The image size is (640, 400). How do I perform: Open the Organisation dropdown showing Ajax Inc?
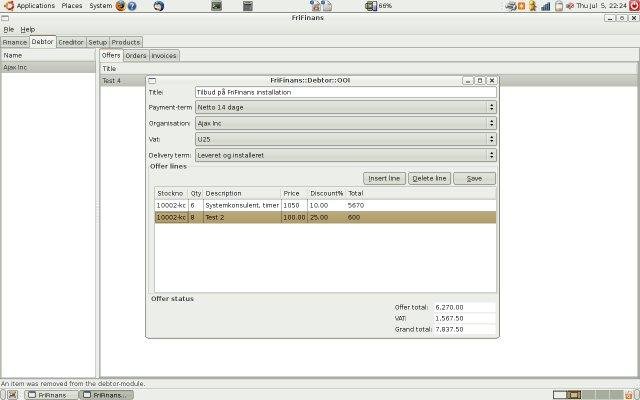[x=345, y=123]
